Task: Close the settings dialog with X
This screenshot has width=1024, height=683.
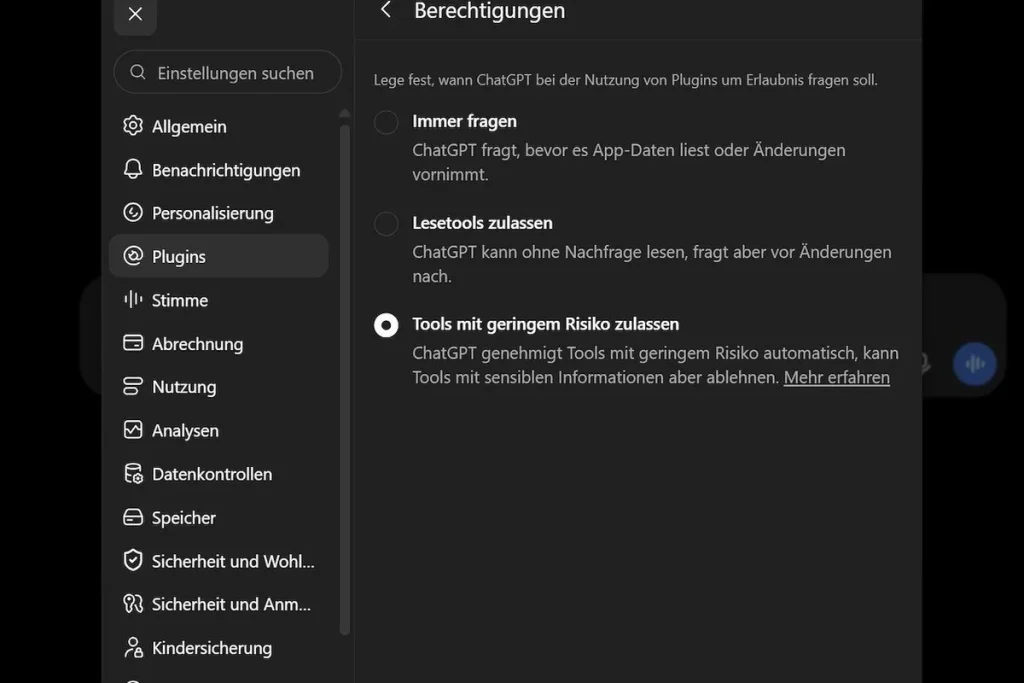Action: click(135, 14)
